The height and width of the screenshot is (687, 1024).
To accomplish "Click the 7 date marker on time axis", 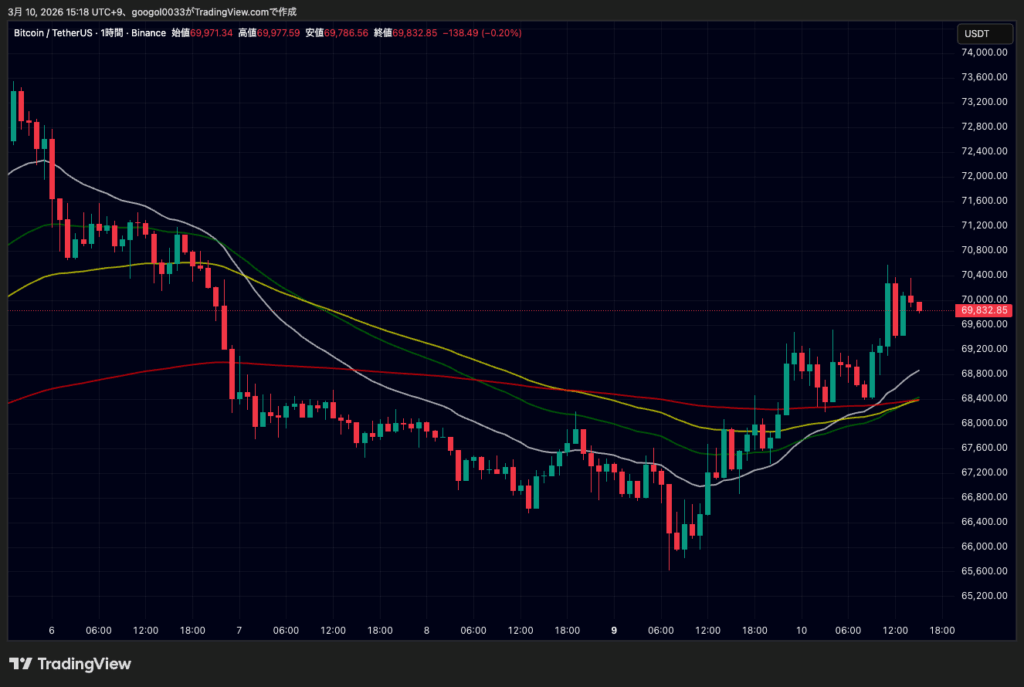I will 239,631.
